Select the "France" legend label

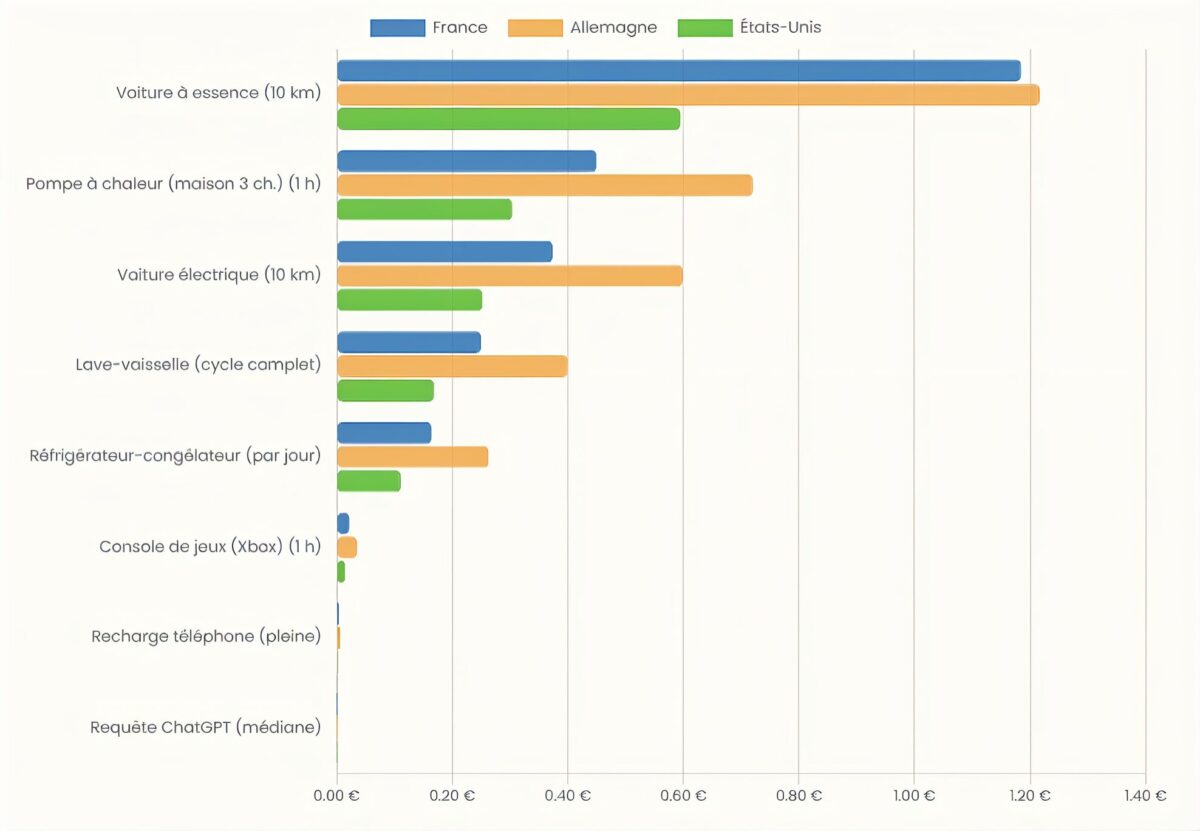[x=460, y=28]
